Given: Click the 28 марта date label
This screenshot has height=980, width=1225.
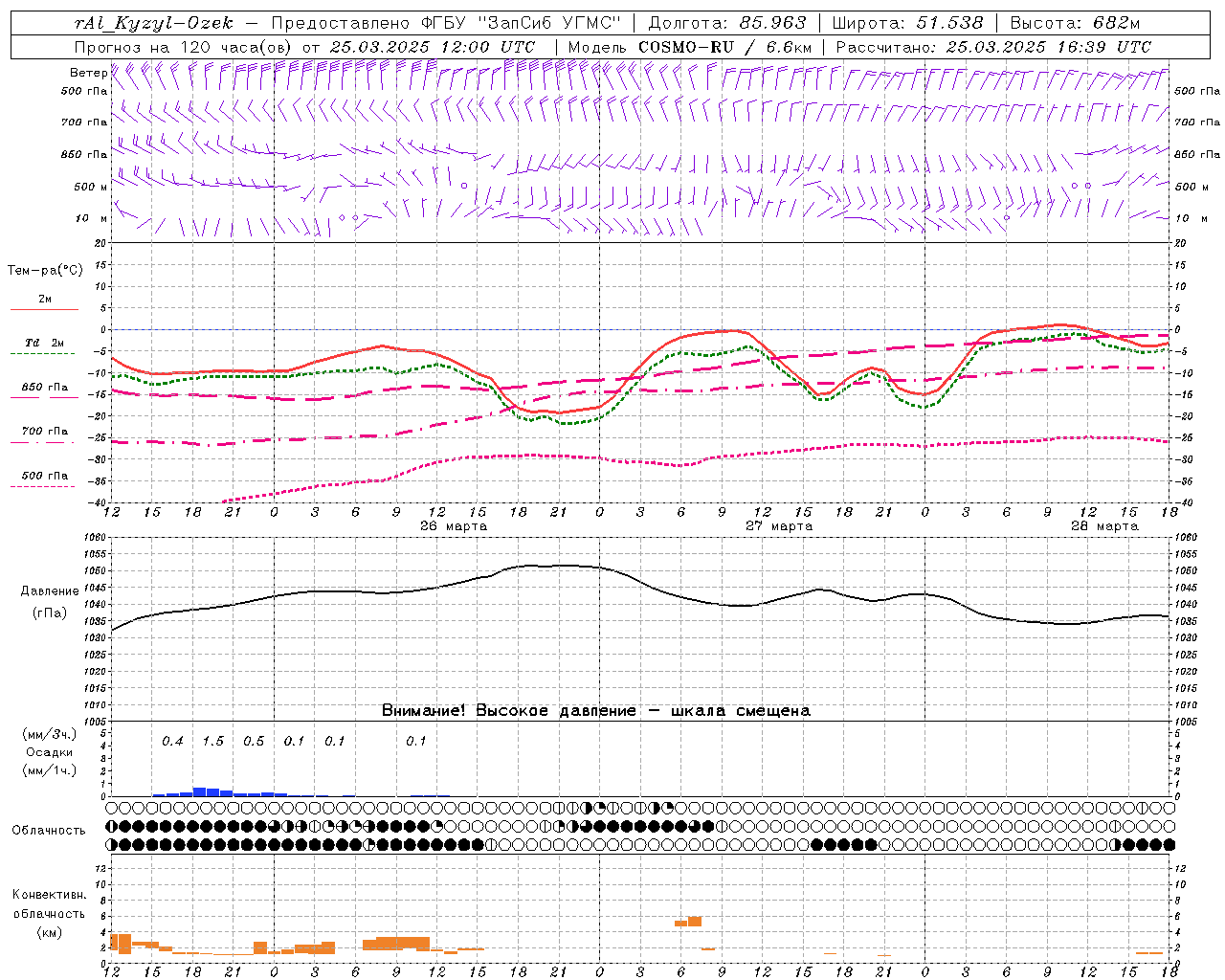Looking at the screenshot, I should [1104, 526].
